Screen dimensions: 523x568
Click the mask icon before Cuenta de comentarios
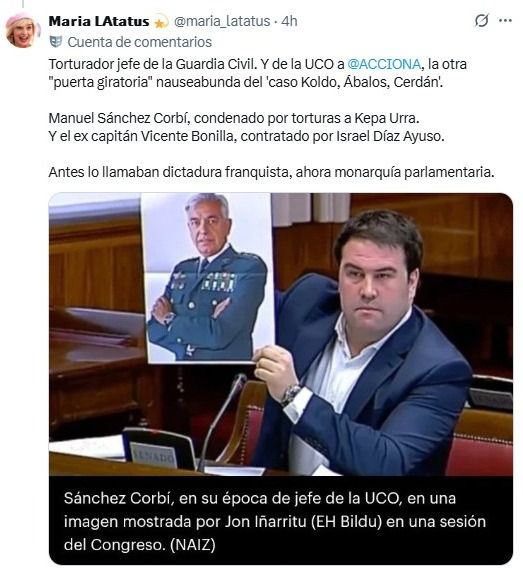[56, 42]
